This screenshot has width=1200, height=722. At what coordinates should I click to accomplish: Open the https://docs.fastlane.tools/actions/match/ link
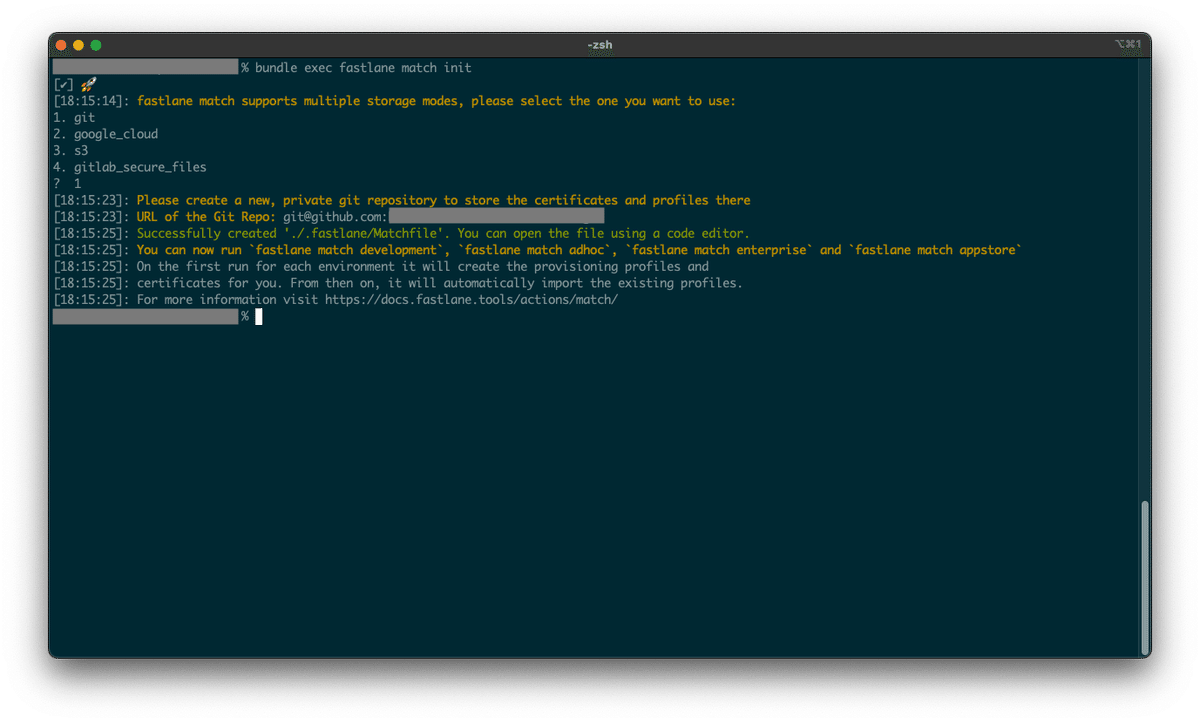pyautogui.click(x=471, y=300)
